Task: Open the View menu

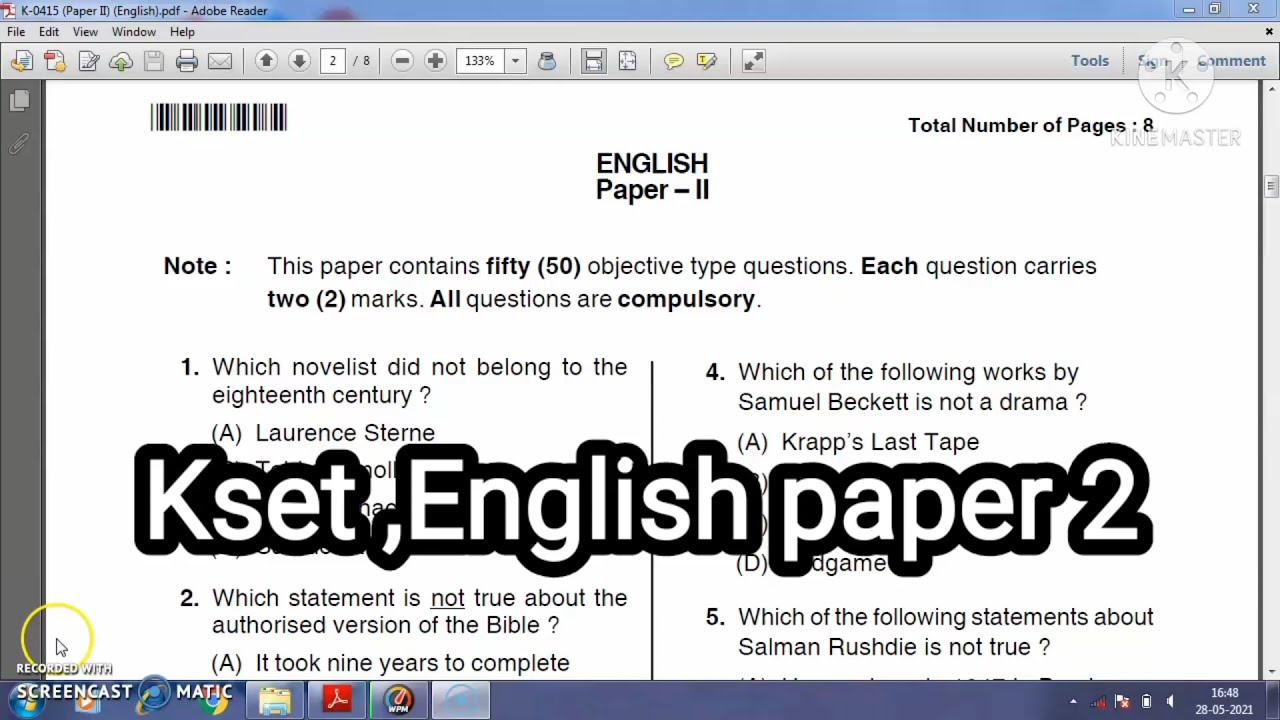Action: click(85, 32)
